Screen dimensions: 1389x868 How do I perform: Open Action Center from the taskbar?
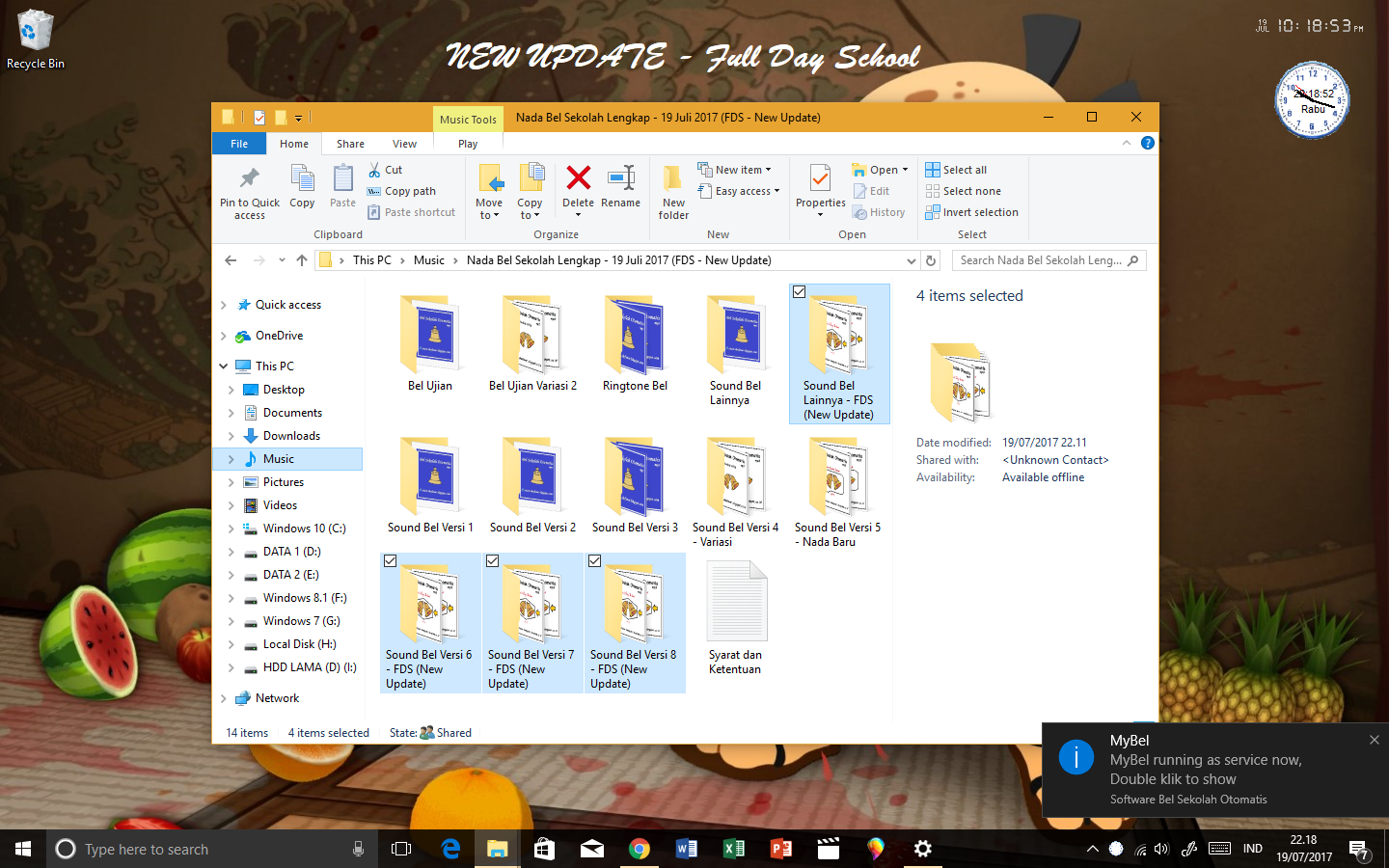point(1359,849)
